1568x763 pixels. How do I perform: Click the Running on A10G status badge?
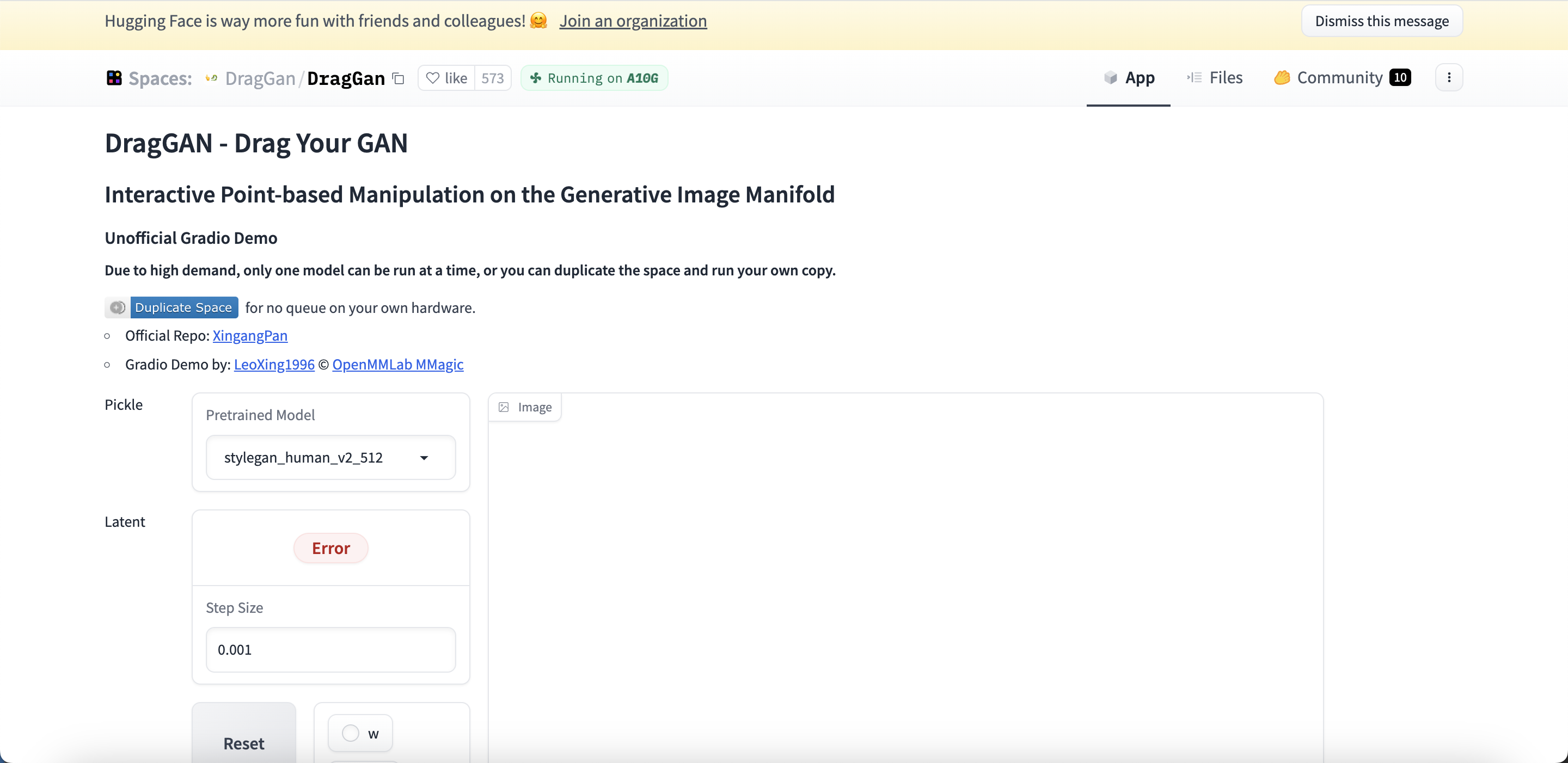tap(594, 78)
